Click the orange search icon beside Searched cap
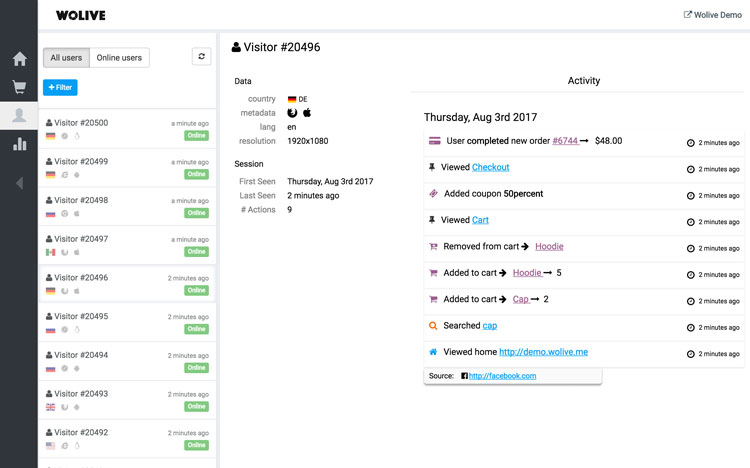750x468 pixels. (433, 325)
